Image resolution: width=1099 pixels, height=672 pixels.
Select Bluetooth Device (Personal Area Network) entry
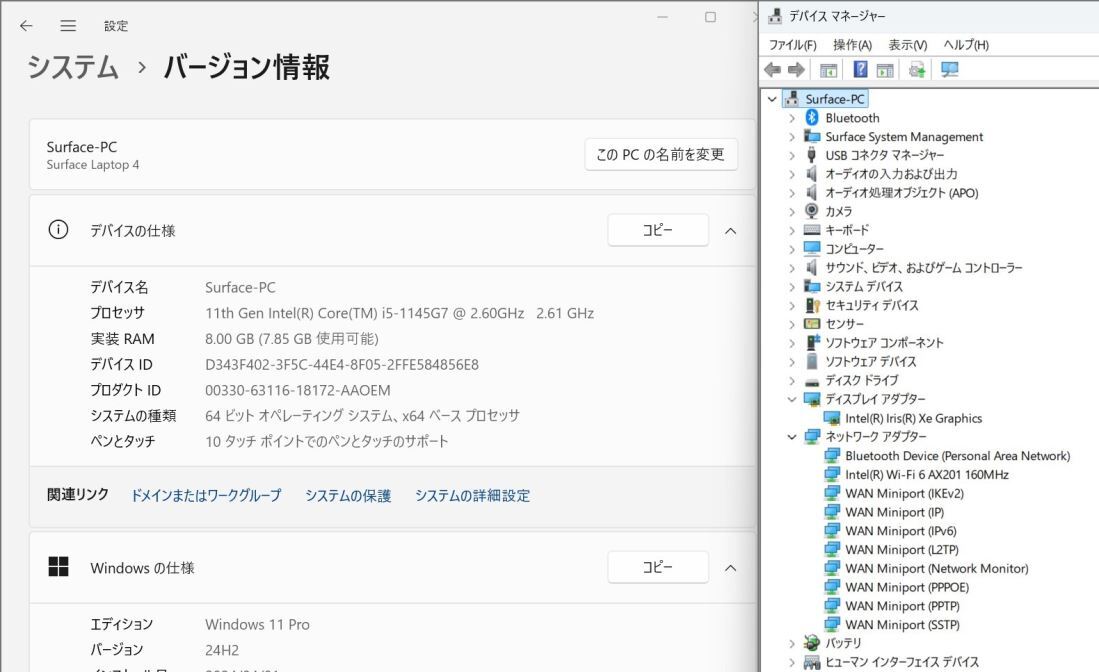click(957, 455)
